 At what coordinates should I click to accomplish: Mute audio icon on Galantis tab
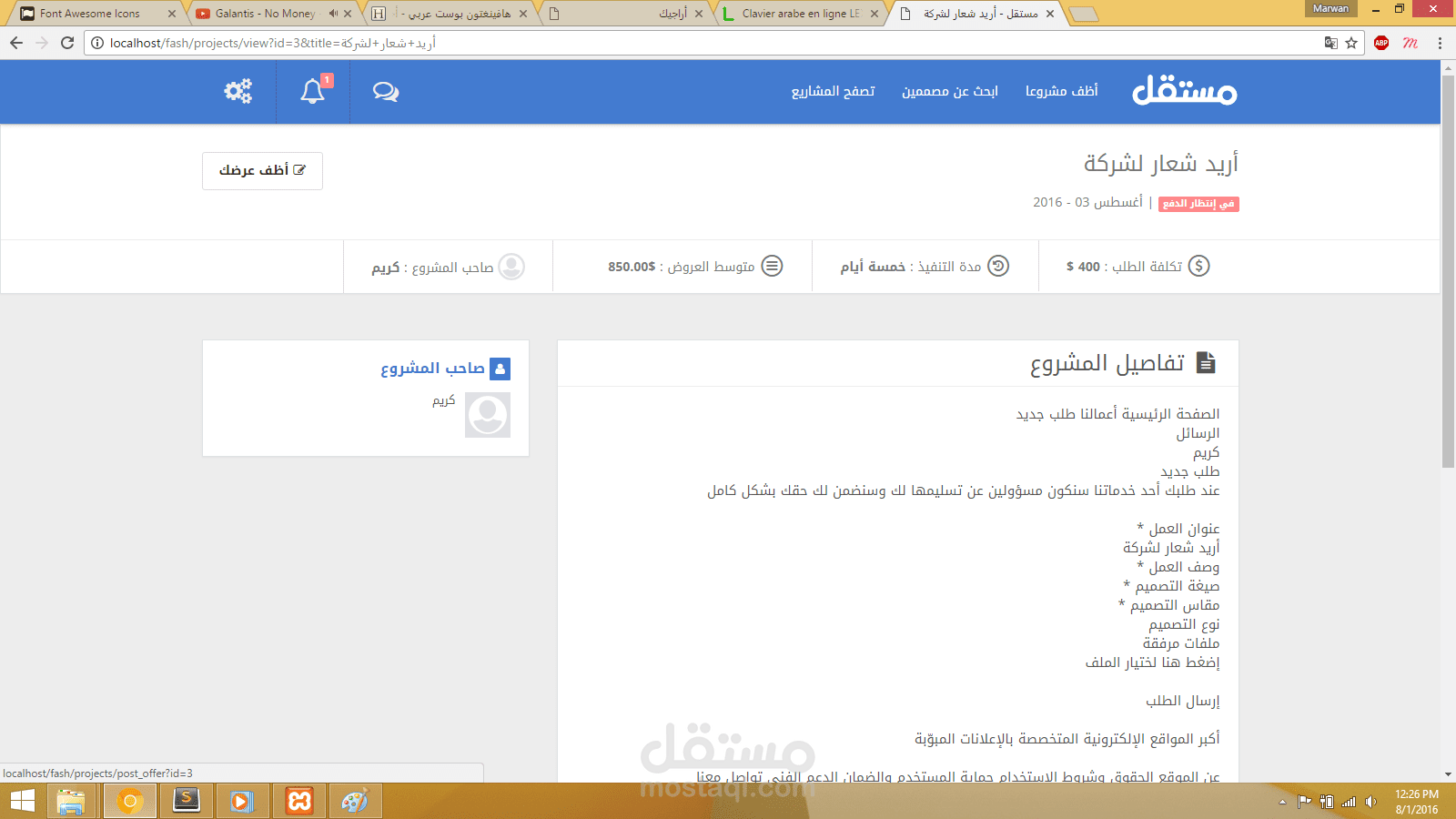click(333, 14)
